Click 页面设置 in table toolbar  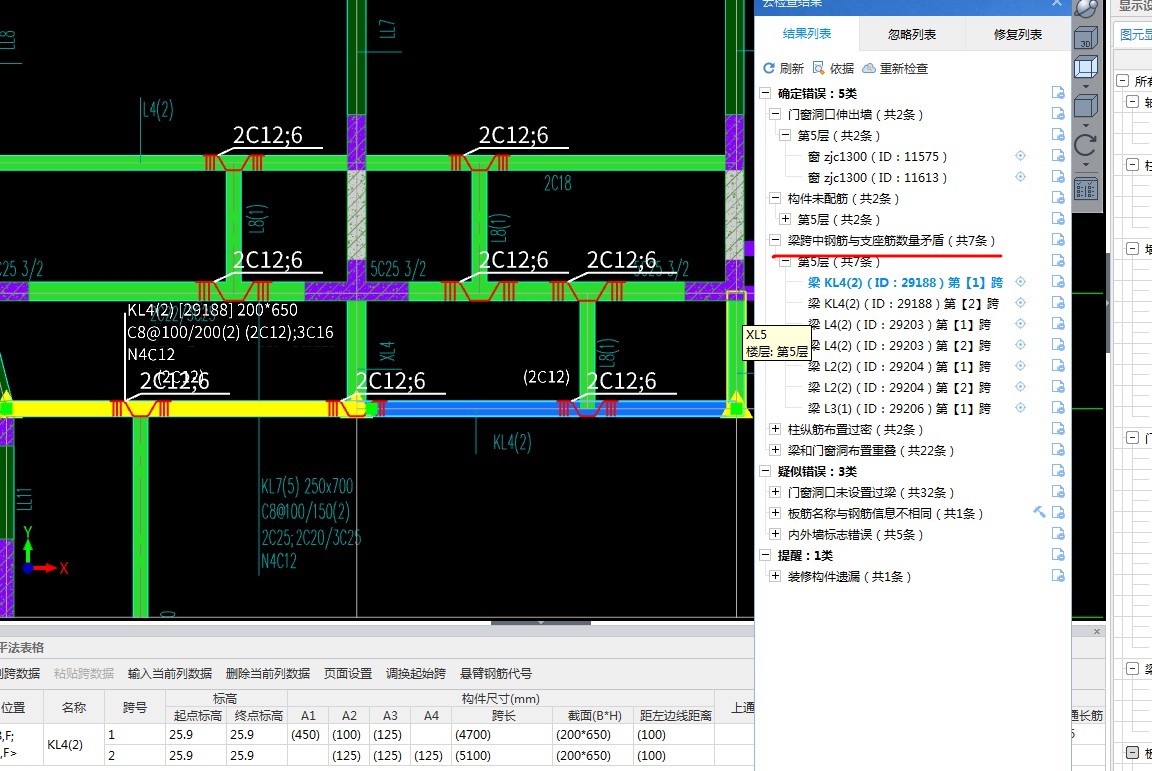tap(348, 673)
